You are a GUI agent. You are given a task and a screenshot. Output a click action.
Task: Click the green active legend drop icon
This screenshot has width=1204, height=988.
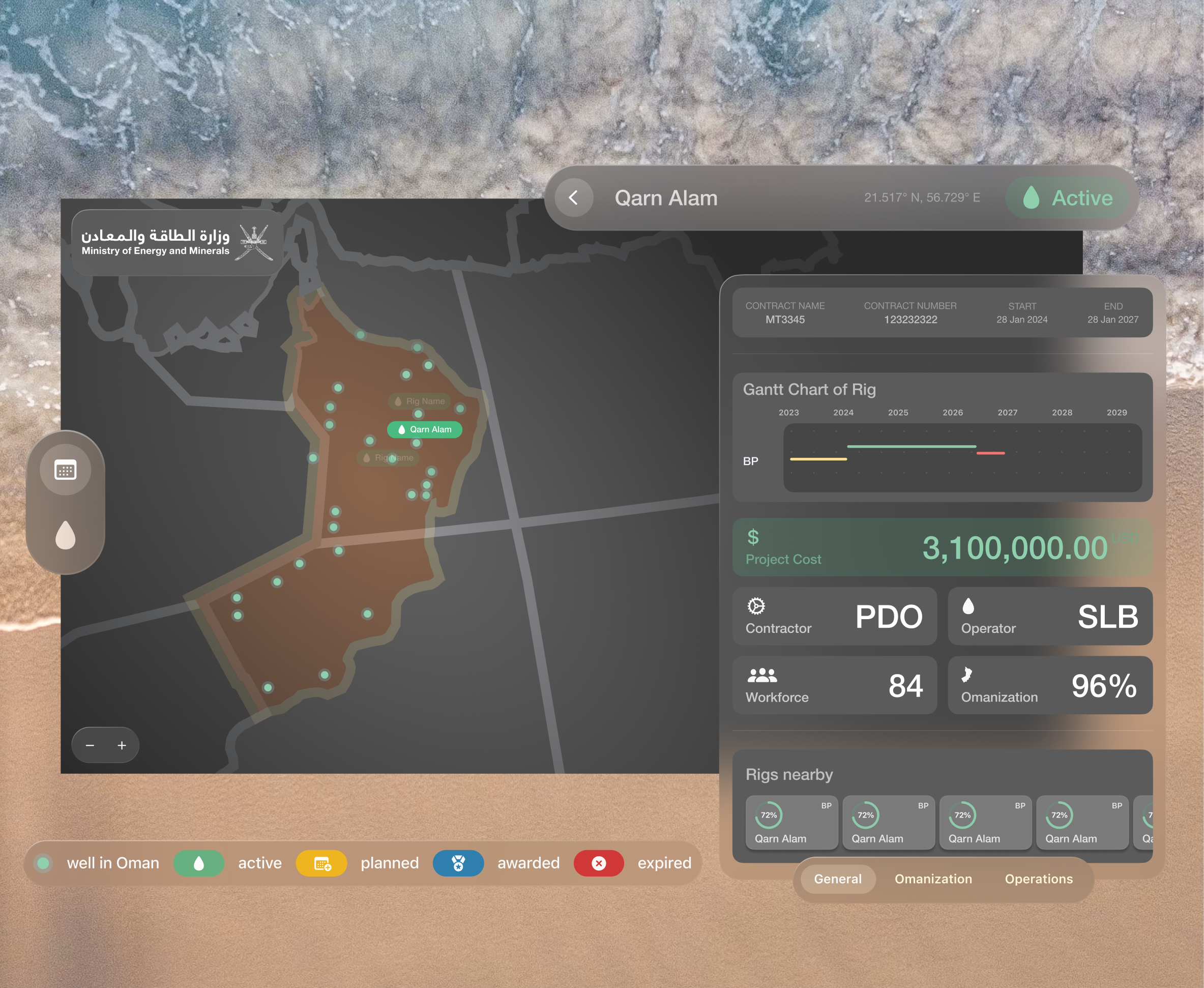[x=198, y=863]
